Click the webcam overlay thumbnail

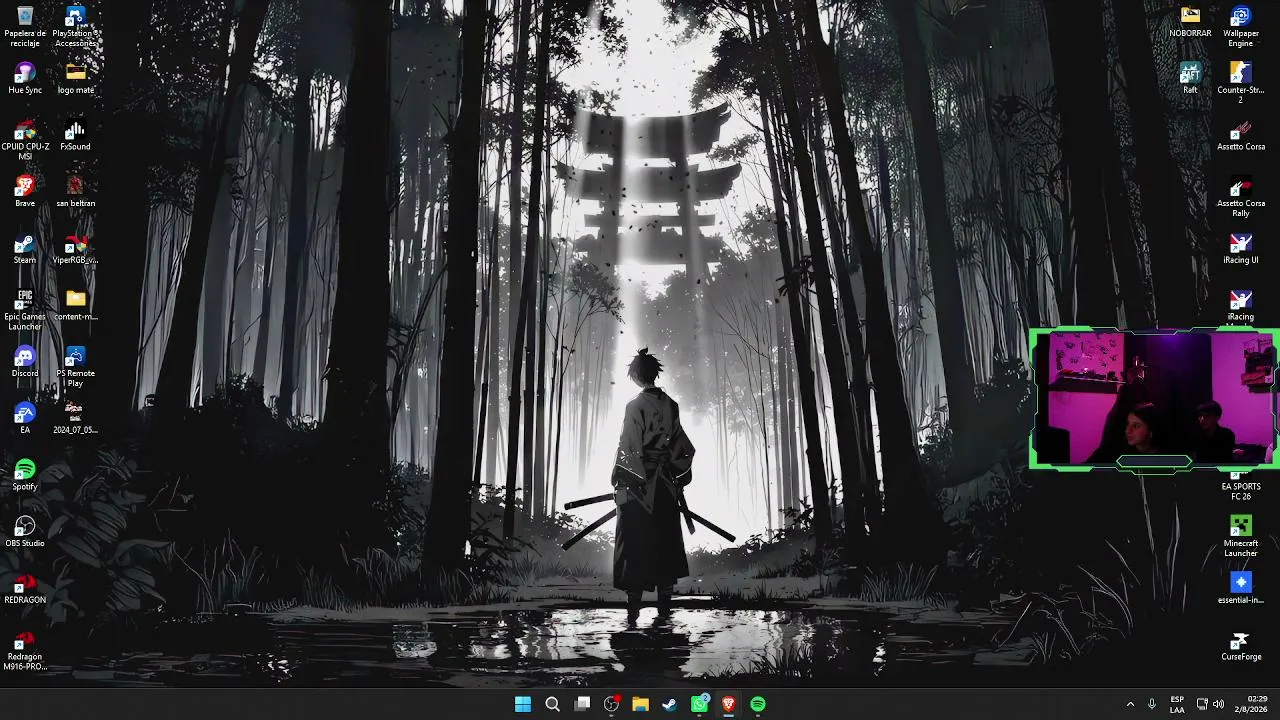click(1154, 399)
